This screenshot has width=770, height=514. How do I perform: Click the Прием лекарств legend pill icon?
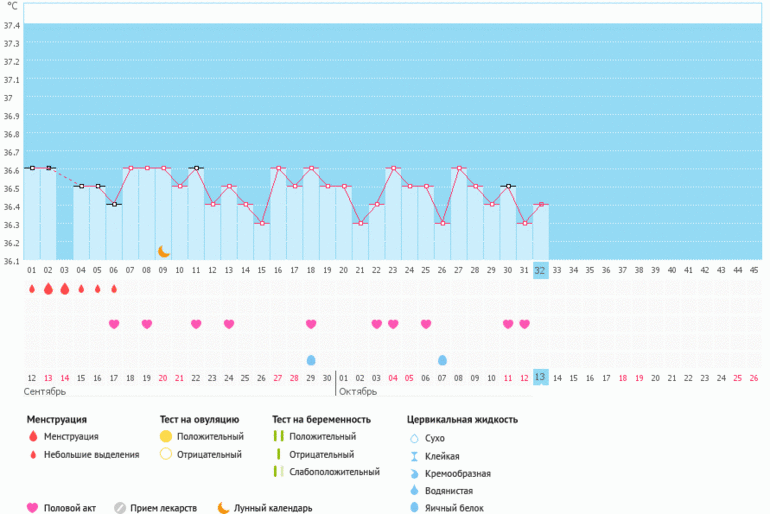pos(119,508)
